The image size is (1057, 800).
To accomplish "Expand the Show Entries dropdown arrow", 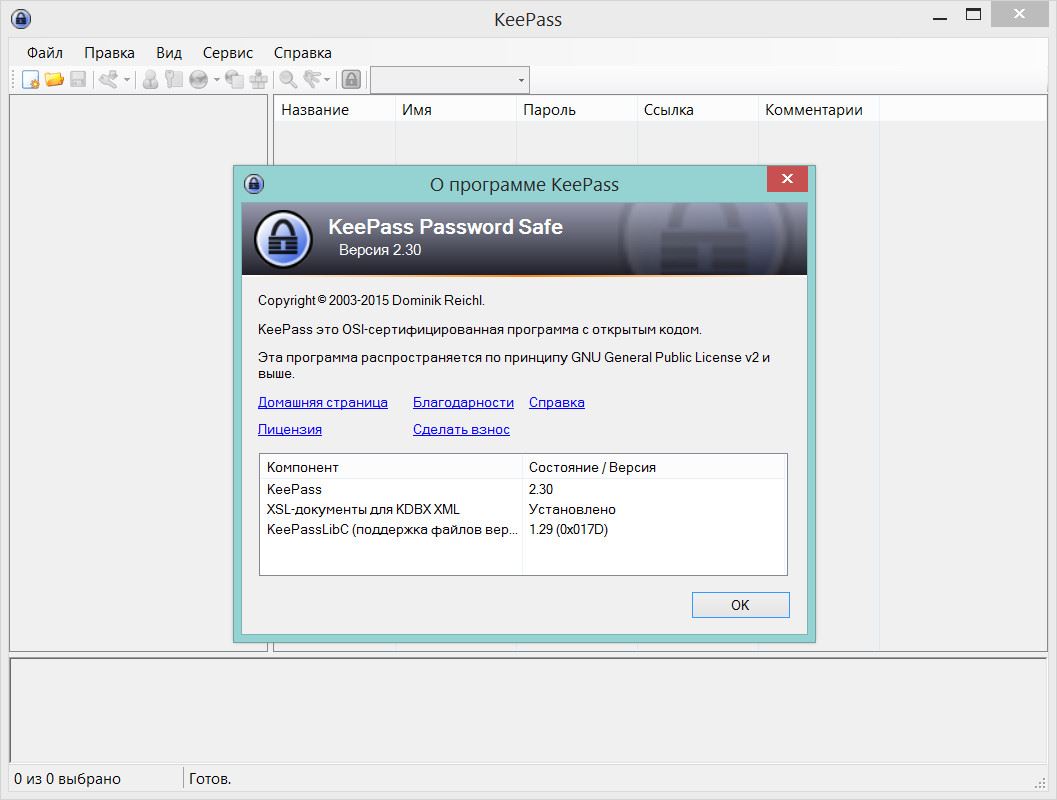I will pyautogui.click(x=327, y=80).
